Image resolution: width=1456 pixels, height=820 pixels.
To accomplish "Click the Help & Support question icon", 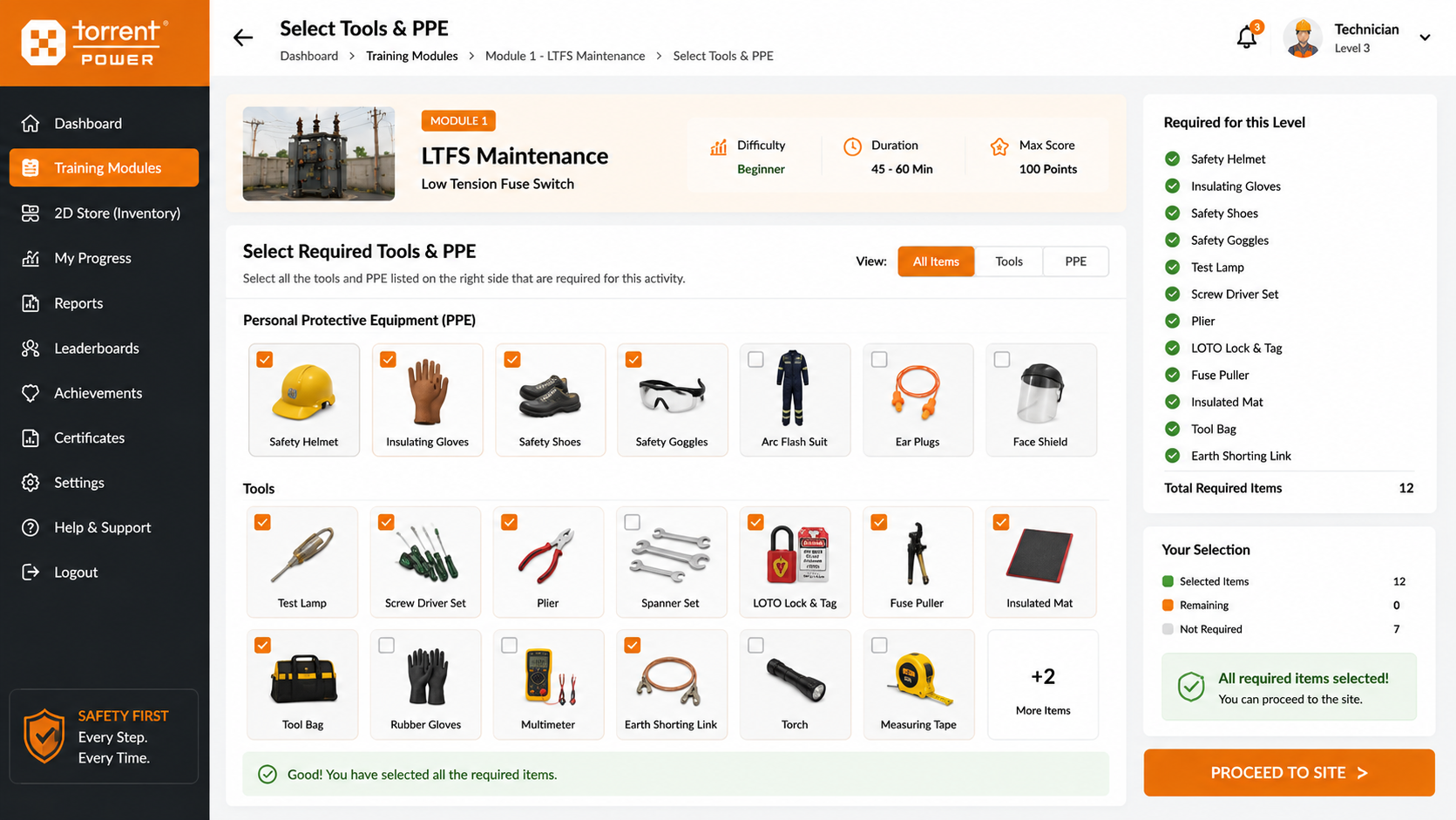I will [30, 527].
